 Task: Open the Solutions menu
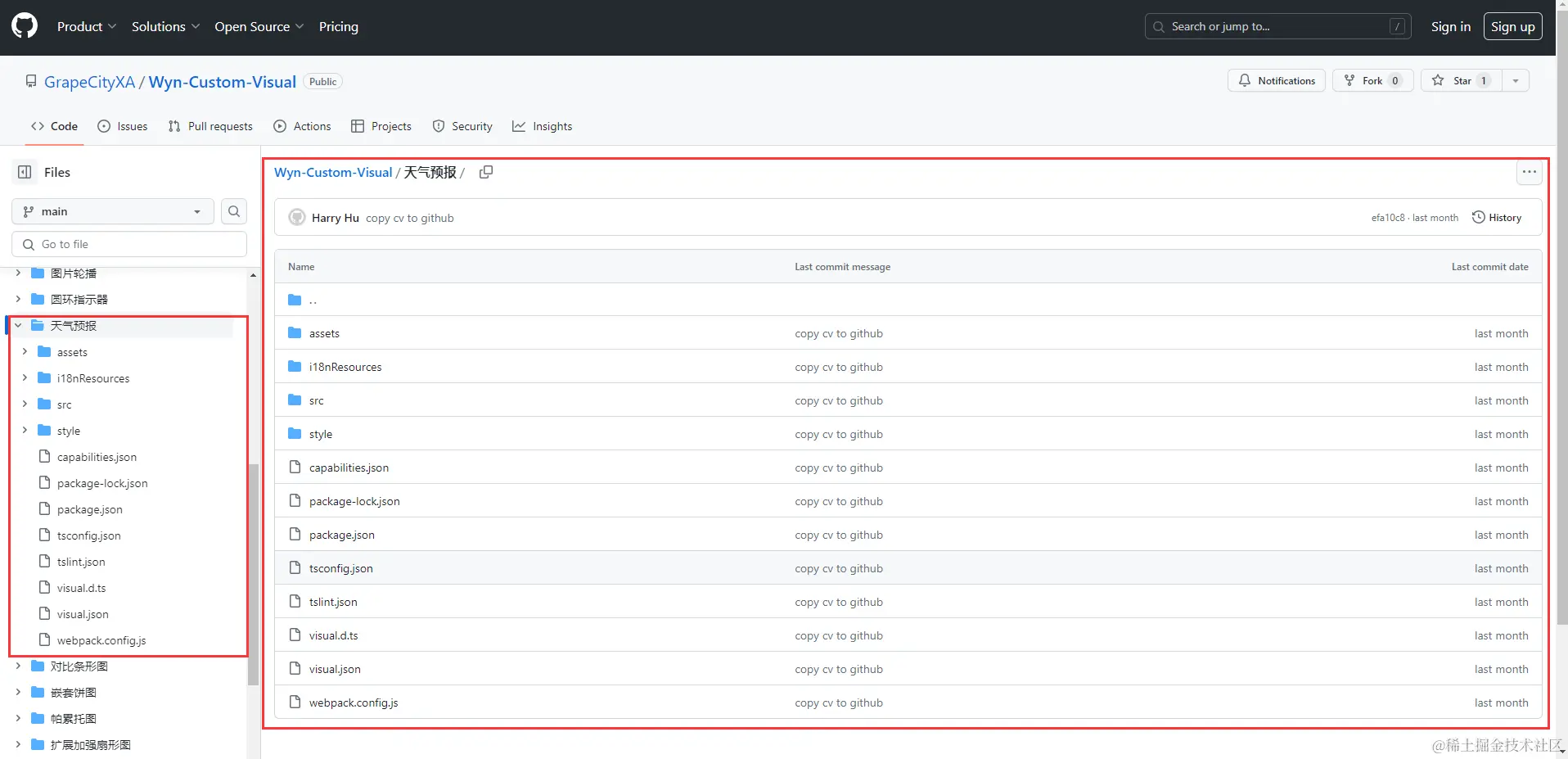(x=165, y=26)
